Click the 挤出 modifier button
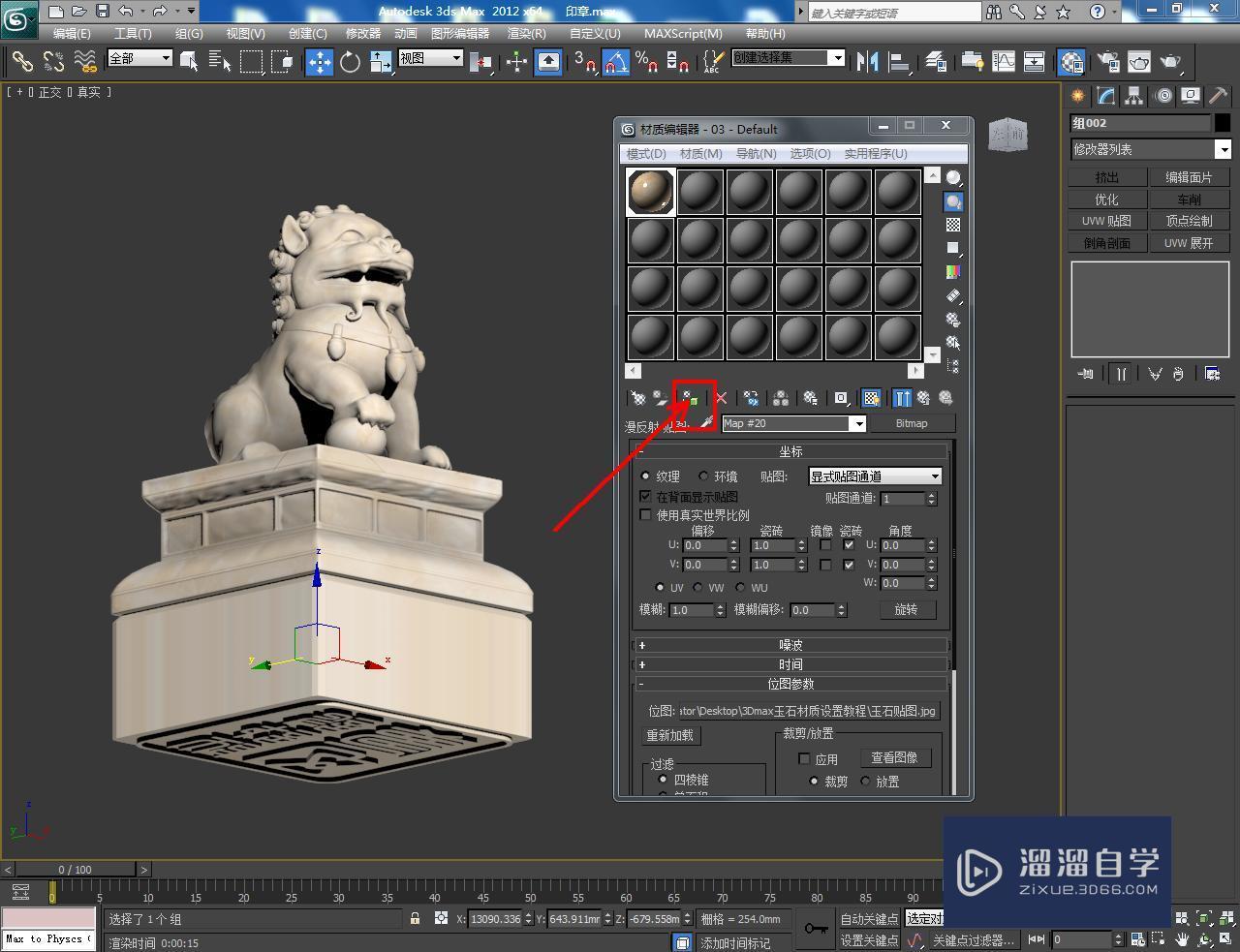Image resolution: width=1240 pixels, height=952 pixels. coord(1107,177)
